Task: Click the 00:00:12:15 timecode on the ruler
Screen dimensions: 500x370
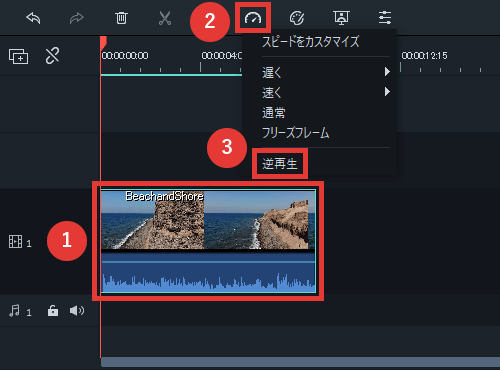Action: pos(424,55)
